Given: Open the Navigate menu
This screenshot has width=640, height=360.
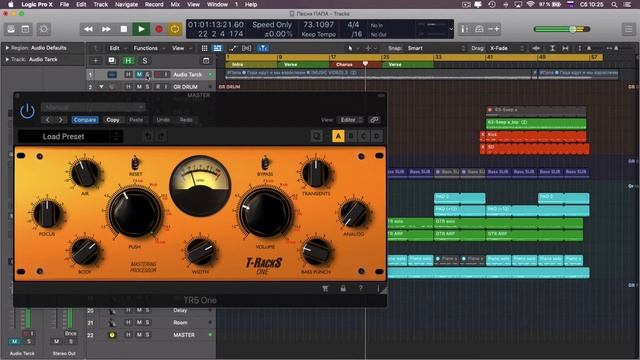Looking at the screenshot, I should [x=126, y=4].
